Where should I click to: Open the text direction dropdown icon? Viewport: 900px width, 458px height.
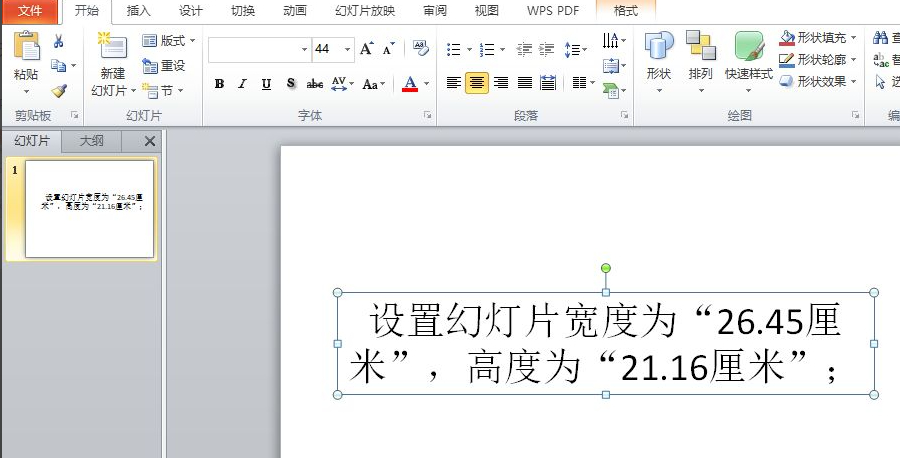pyautogui.click(x=614, y=40)
